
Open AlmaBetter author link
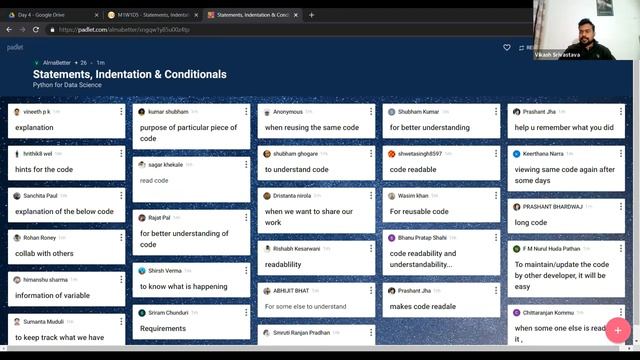pyautogui.click(x=57, y=62)
